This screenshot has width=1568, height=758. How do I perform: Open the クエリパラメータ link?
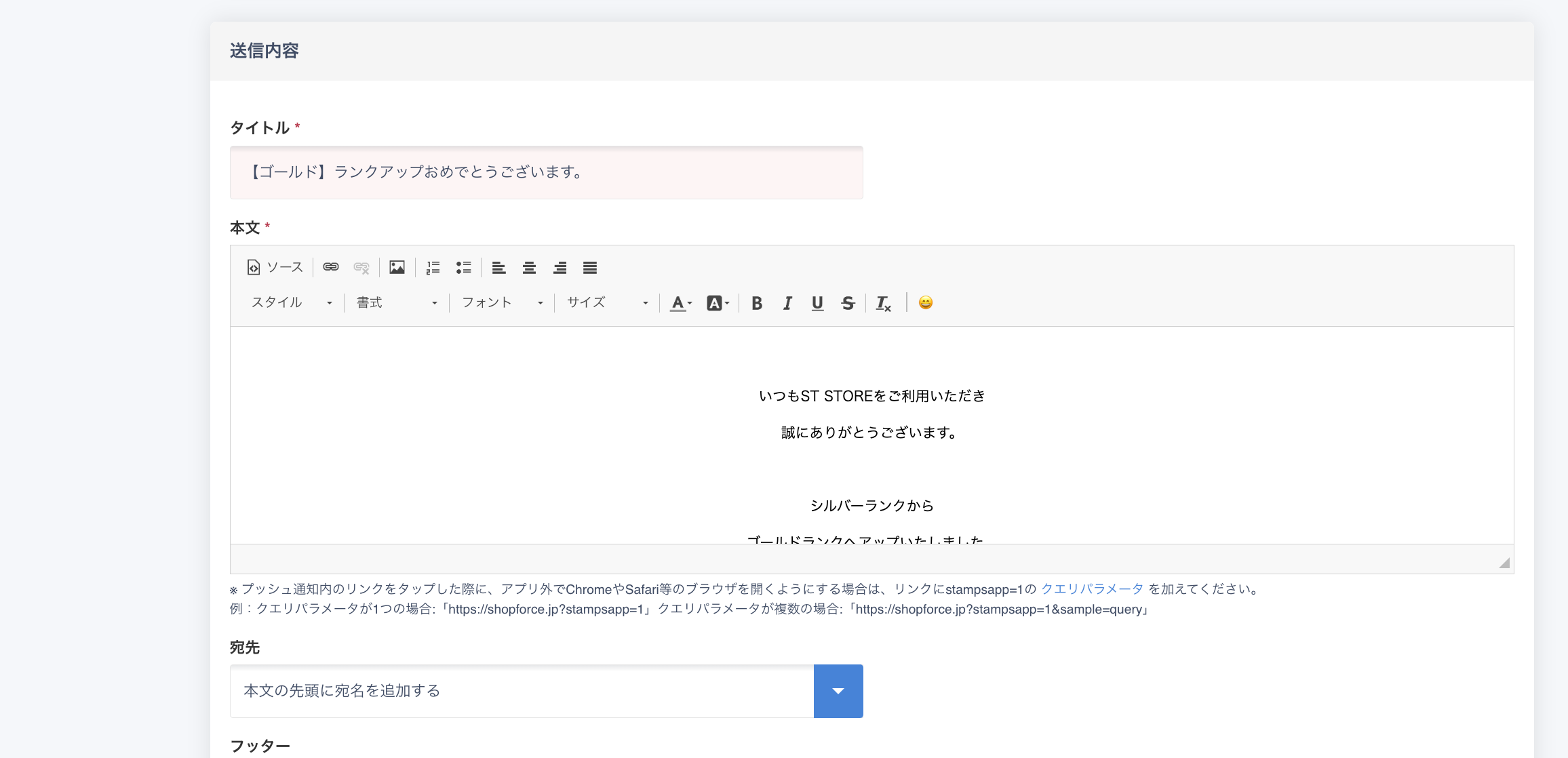click(1092, 589)
